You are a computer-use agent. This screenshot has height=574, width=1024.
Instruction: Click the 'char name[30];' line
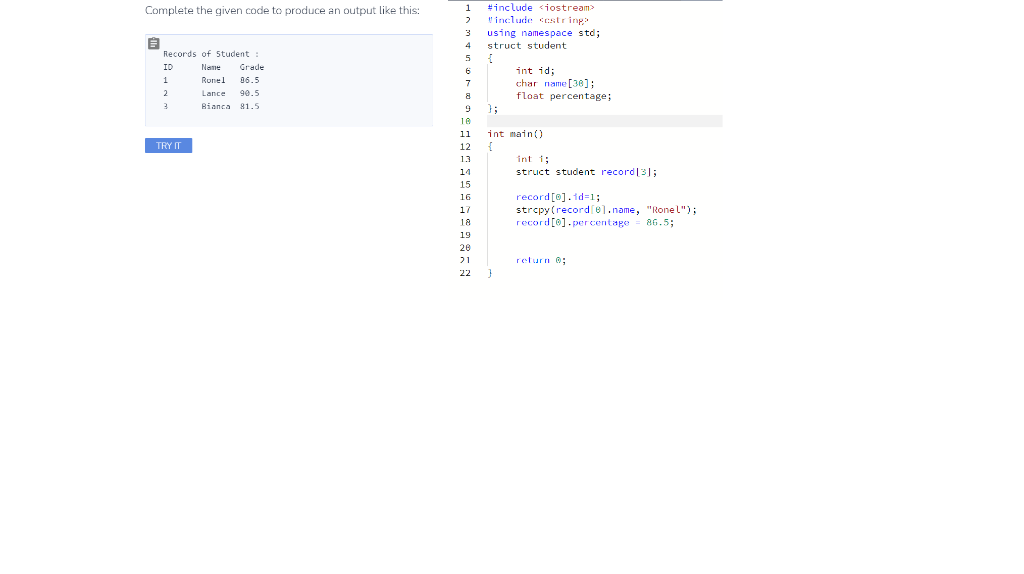tap(555, 83)
